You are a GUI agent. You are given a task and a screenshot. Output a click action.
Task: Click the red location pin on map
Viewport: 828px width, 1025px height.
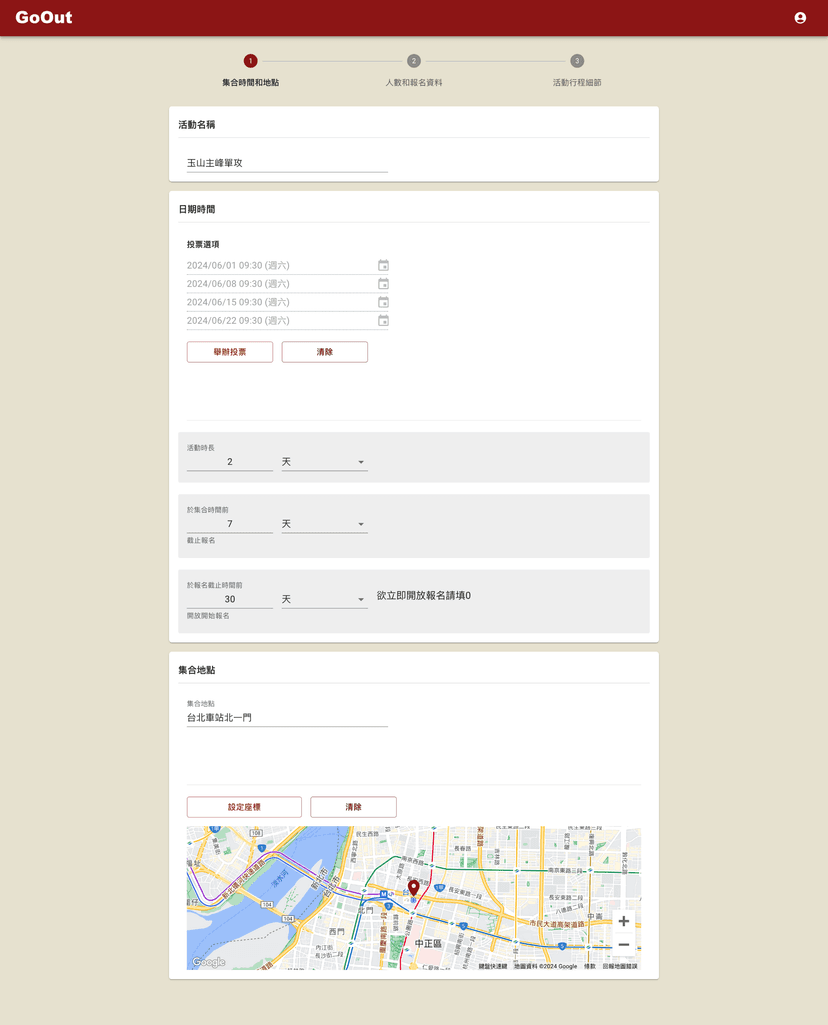(414, 887)
